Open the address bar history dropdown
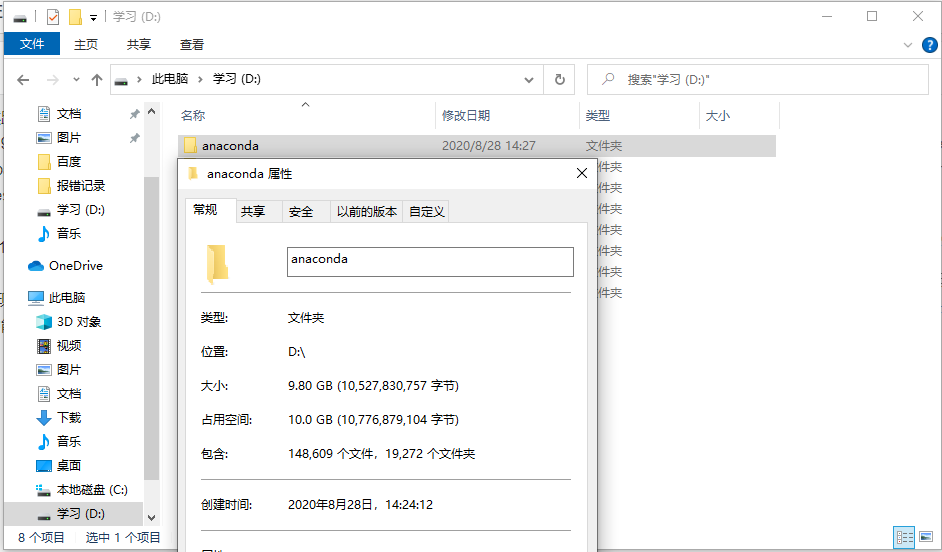The width and height of the screenshot is (942, 552). (x=529, y=80)
